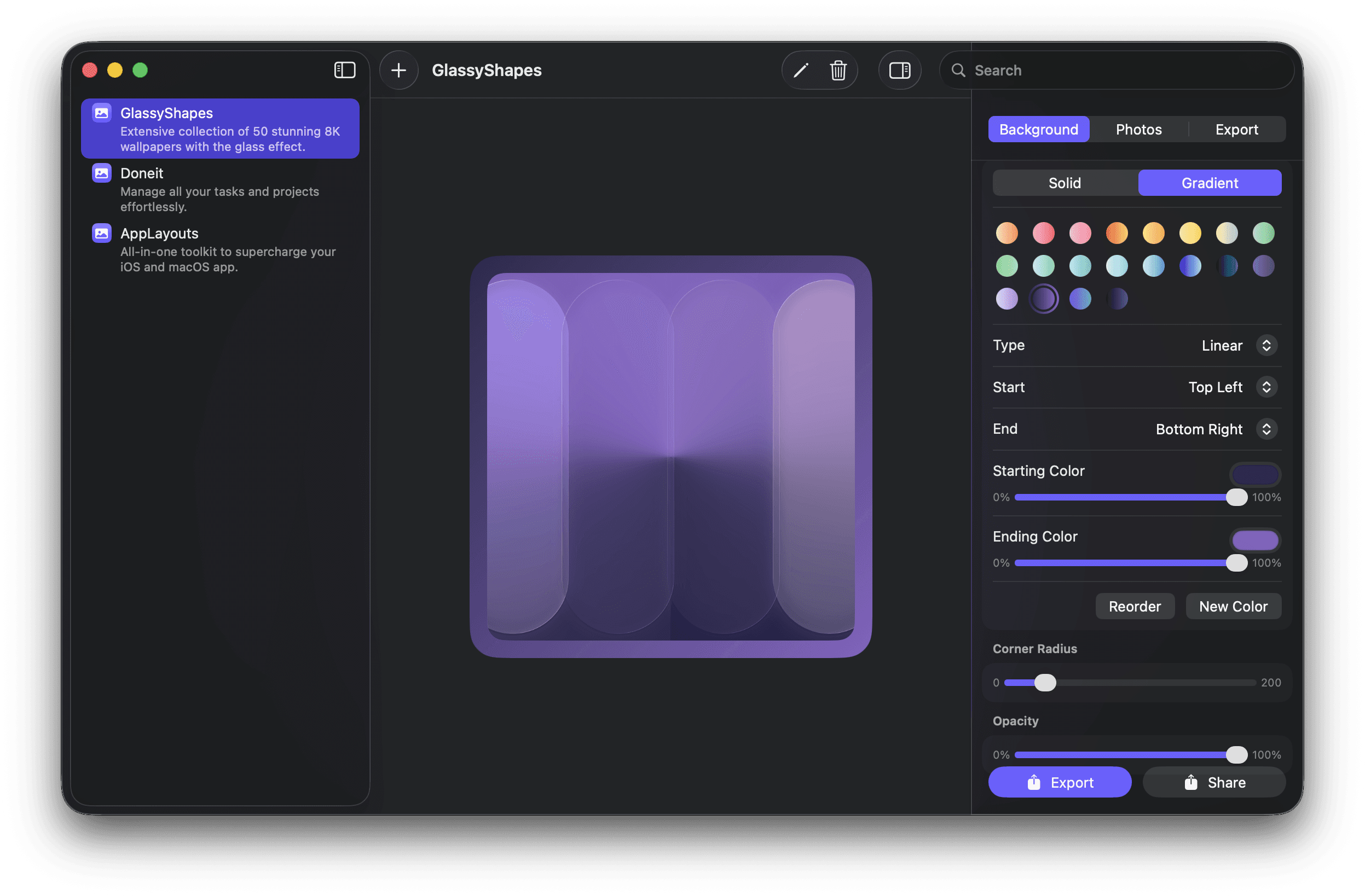
Task: Switch background mode to Solid
Action: 1064,182
